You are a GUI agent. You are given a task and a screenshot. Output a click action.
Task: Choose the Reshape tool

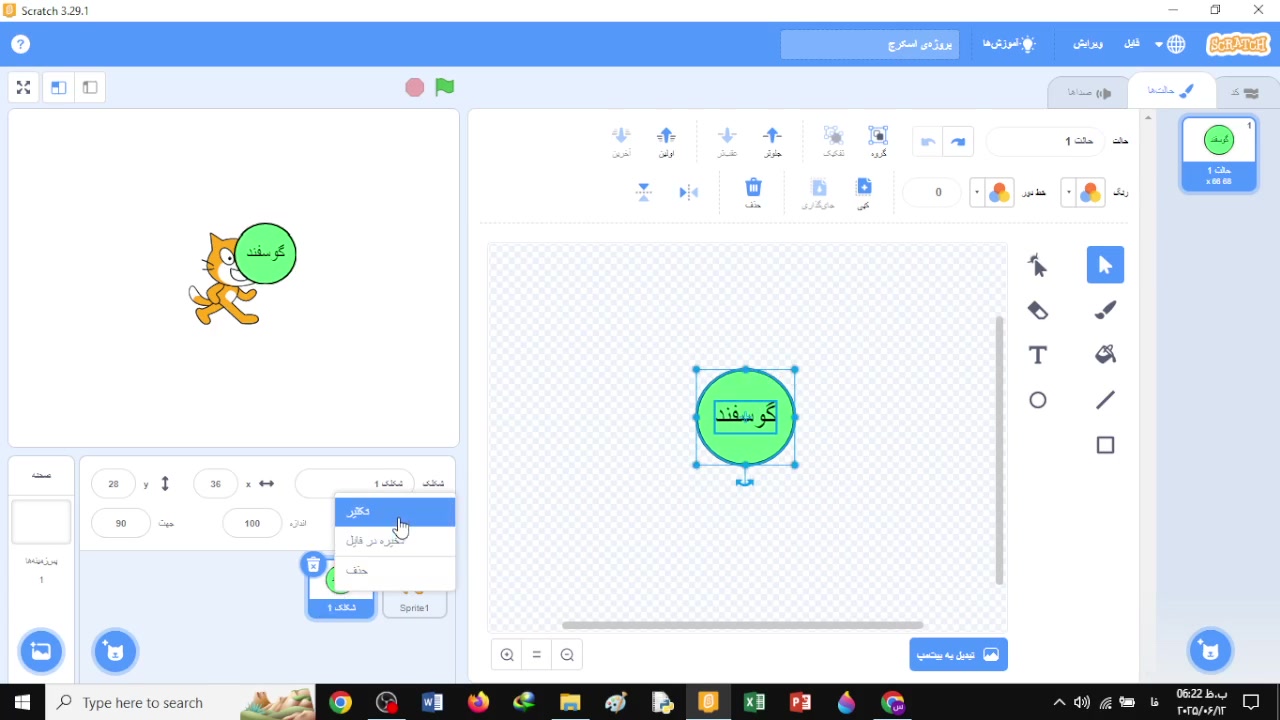pyautogui.click(x=1038, y=265)
